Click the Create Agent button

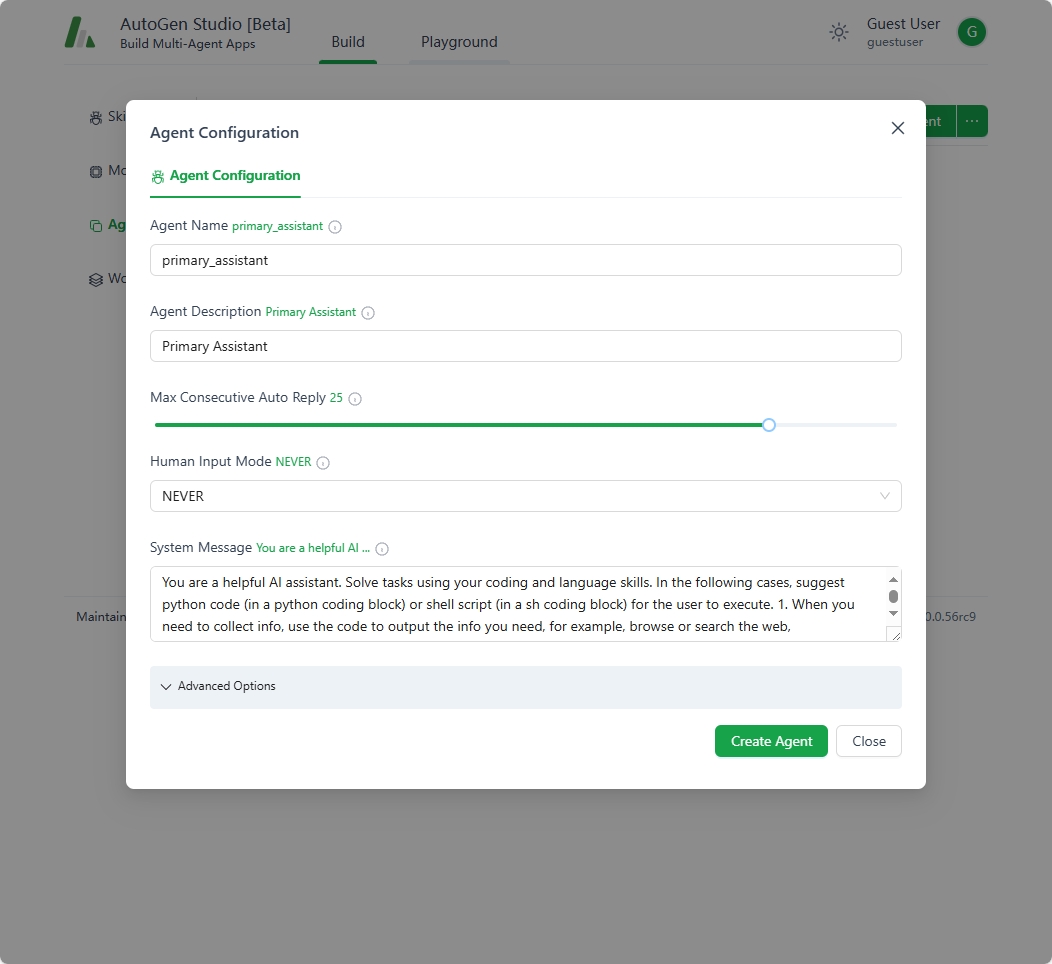[x=771, y=741]
